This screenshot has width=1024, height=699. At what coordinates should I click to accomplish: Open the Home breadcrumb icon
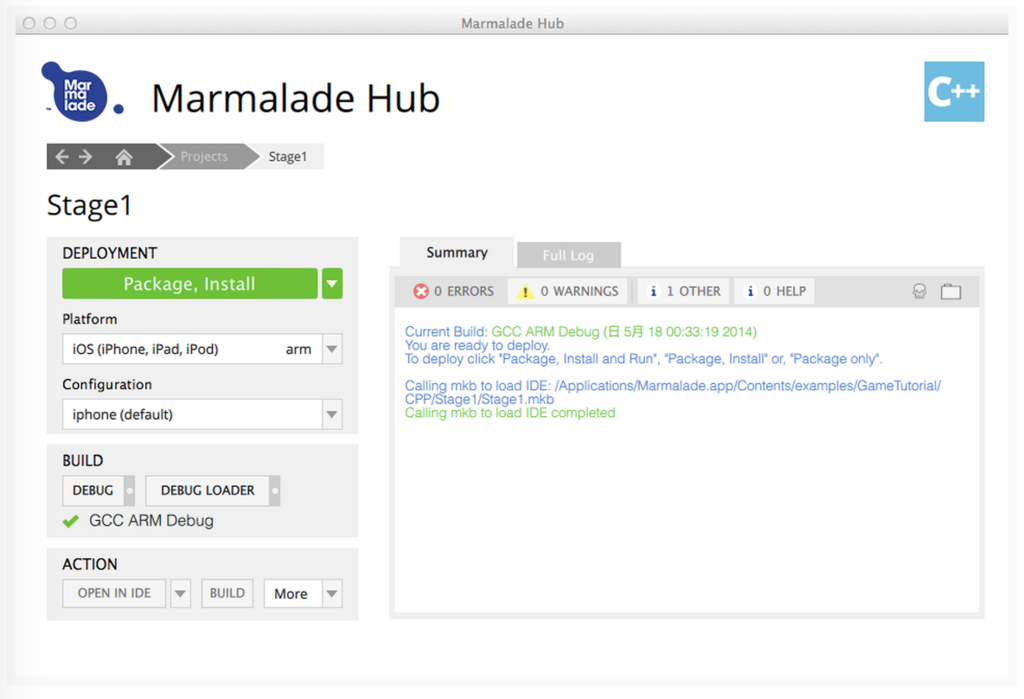pyautogui.click(x=123, y=157)
